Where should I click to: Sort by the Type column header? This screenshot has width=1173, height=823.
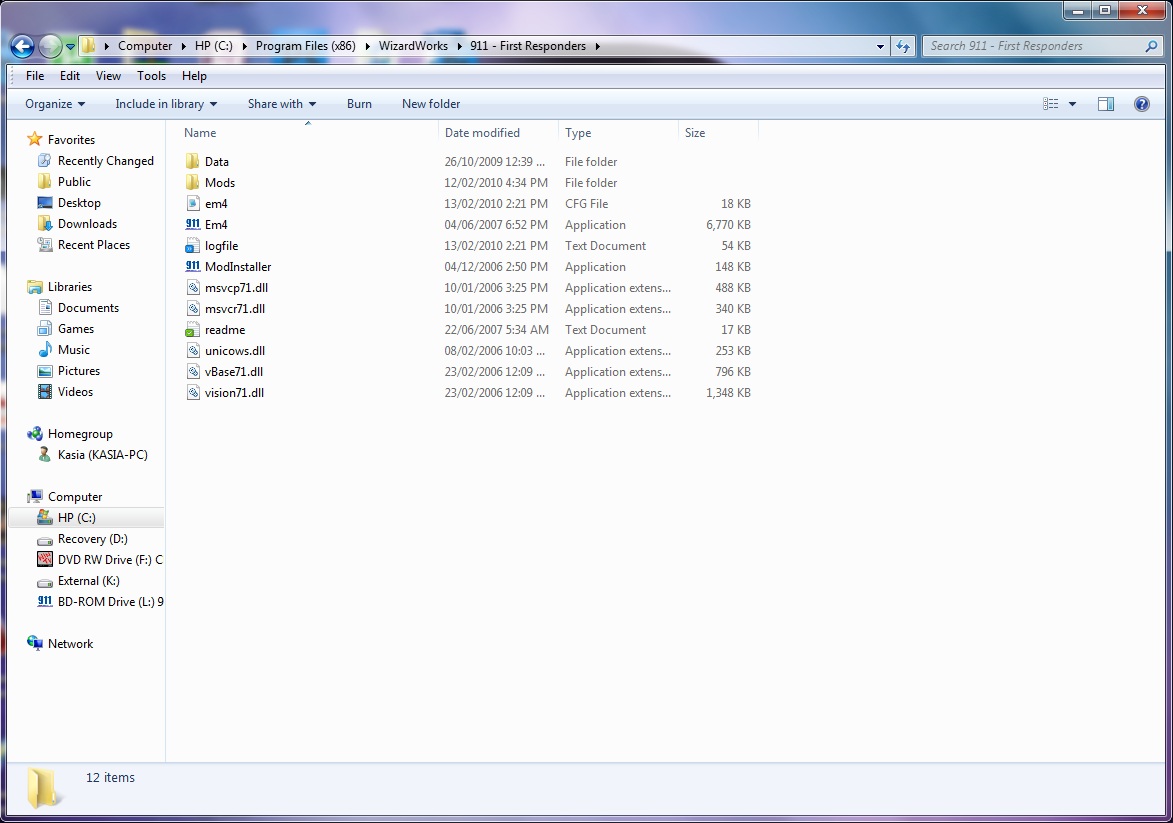(578, 132)
